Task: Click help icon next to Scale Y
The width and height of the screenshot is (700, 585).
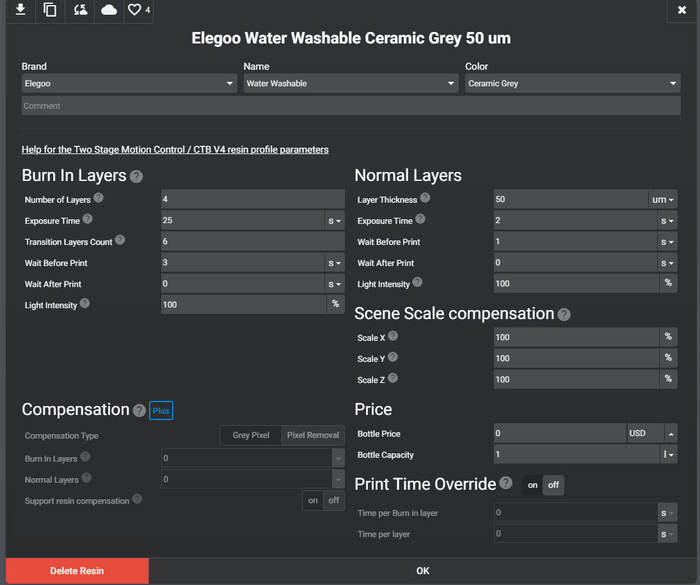Action: click(x=393, y=356)
